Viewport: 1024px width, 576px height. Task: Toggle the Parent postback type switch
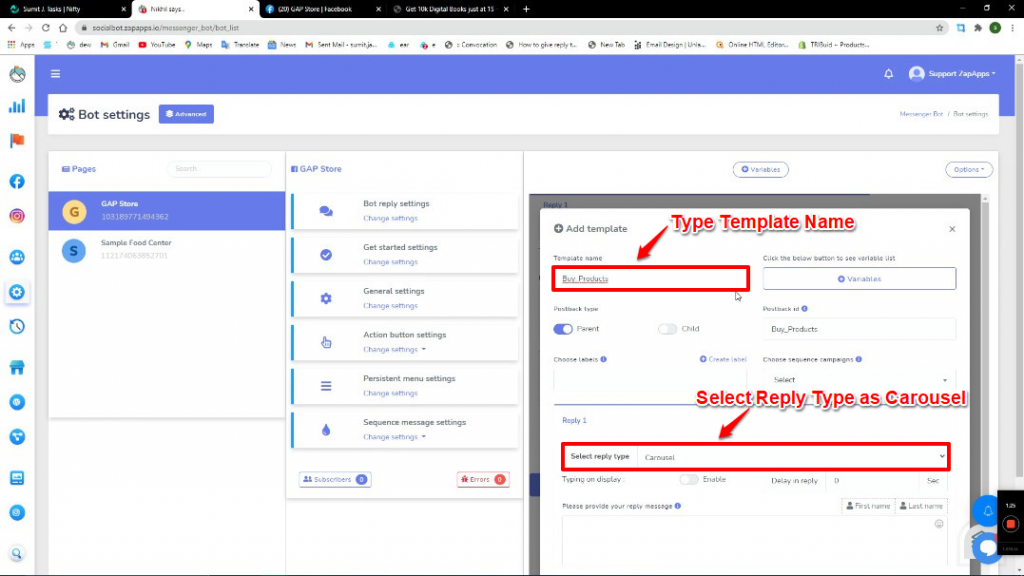pyautogui.click(x=563, y=329)
